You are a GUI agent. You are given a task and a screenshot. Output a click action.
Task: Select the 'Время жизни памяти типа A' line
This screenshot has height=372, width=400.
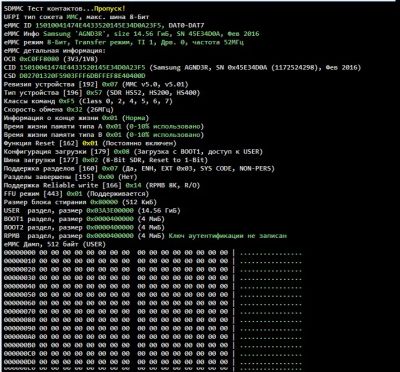coord(104,126)
